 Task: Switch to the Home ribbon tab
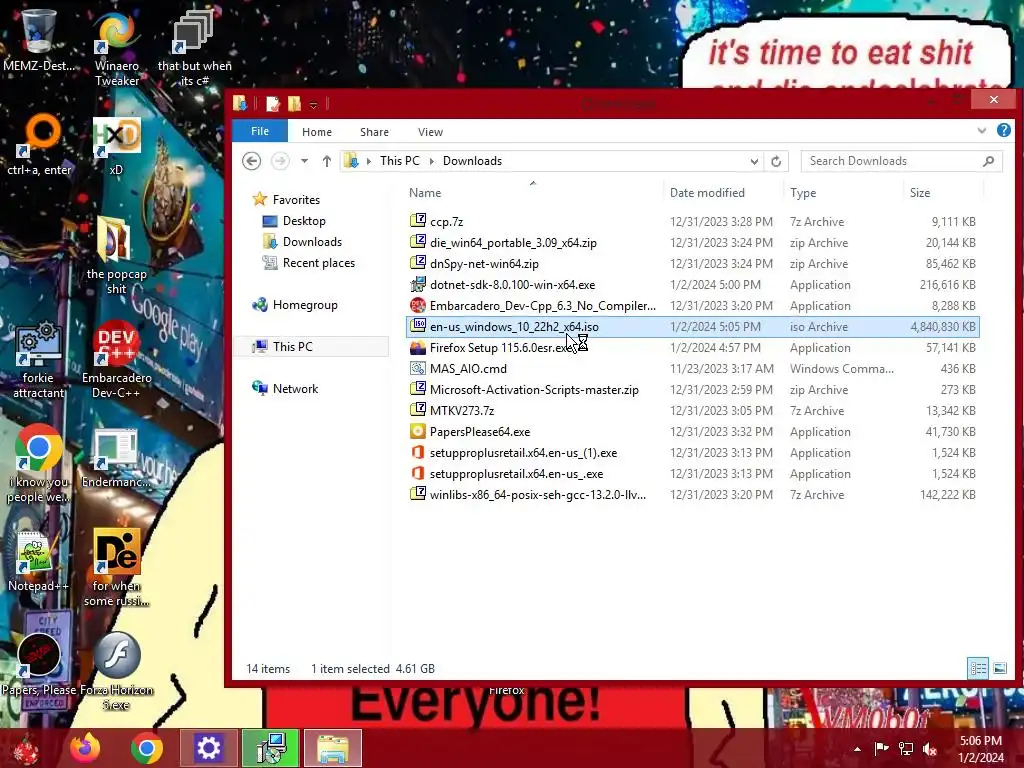(x=317, y=132)
